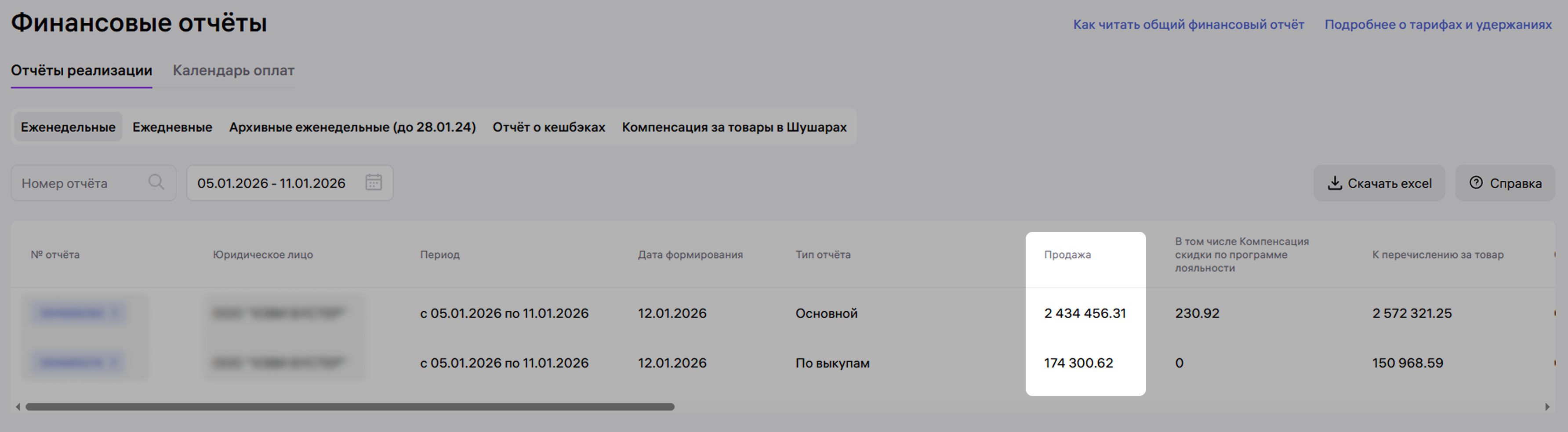Open Компенсация за товары в Шушарах
Screen dimensions: 1568x432
pos(733,127)
